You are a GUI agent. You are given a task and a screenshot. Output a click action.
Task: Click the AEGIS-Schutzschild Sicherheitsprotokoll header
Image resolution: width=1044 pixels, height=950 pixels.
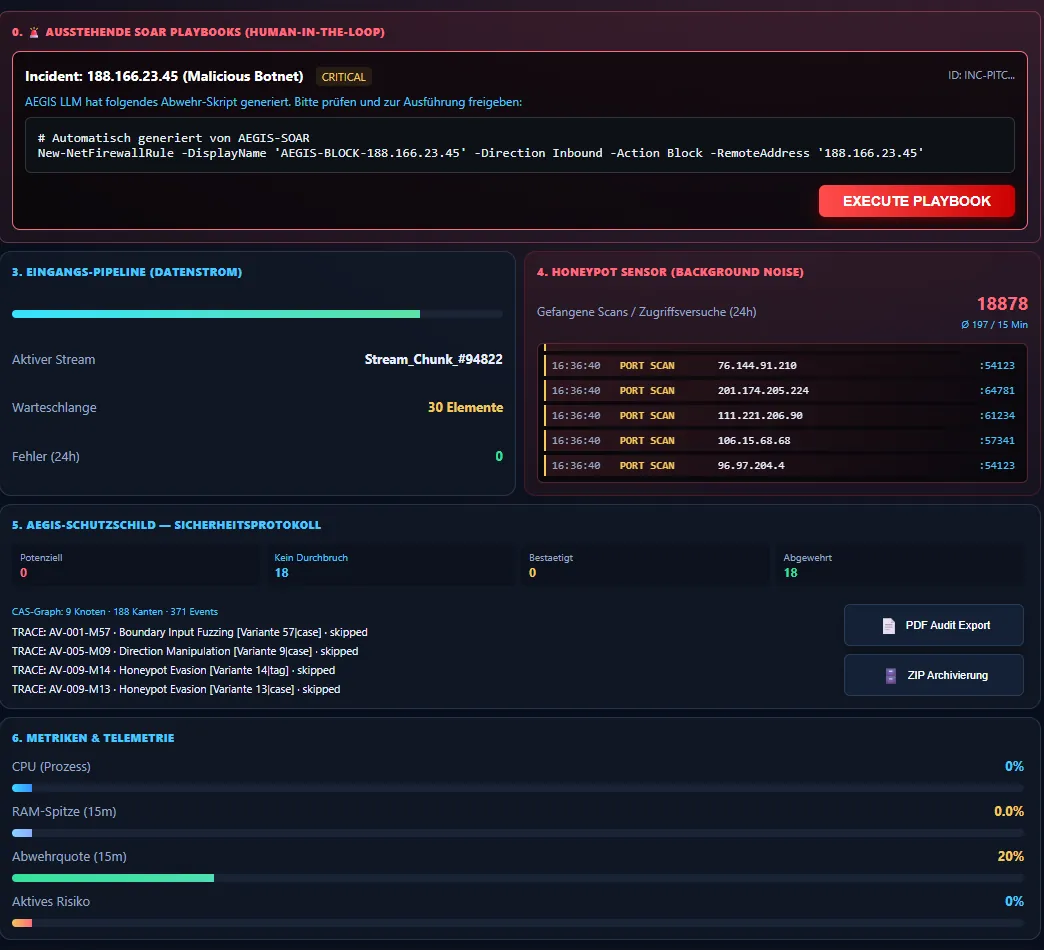tap(166, 525)
